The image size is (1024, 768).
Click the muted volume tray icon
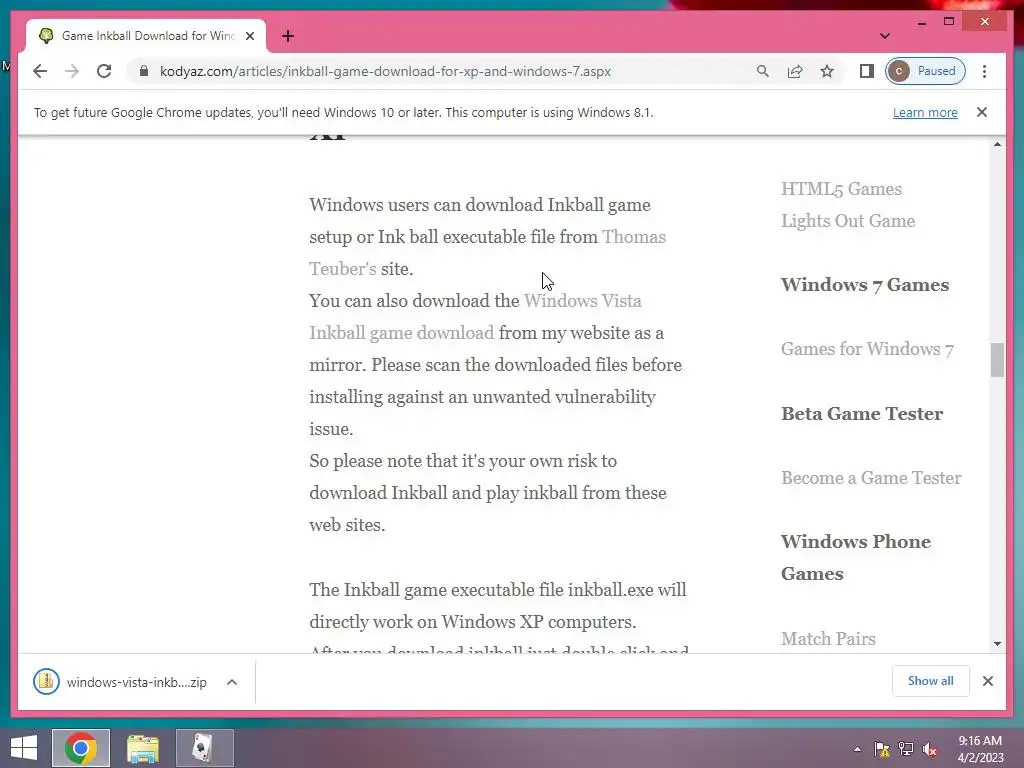point(930,749)
